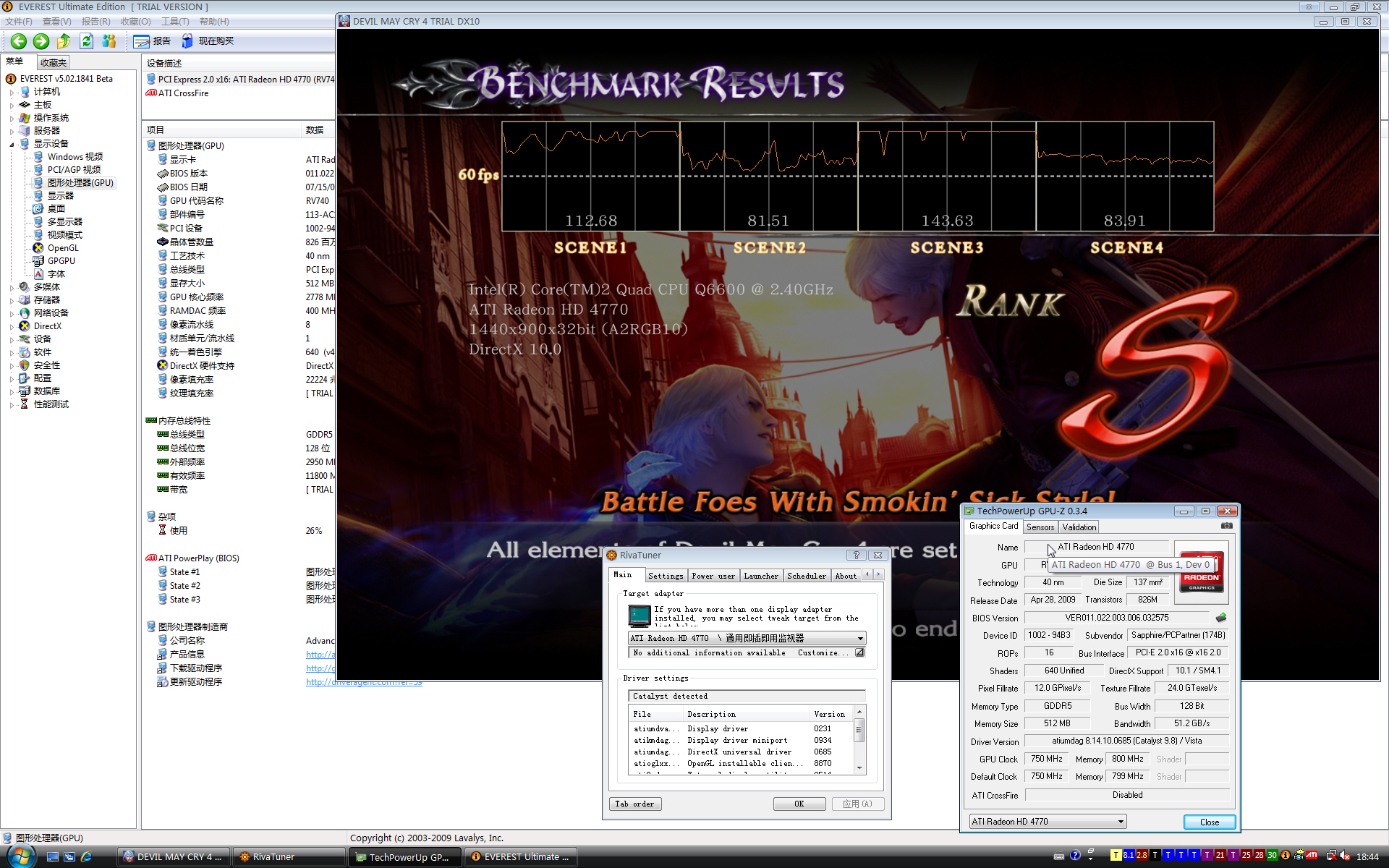Click the taskbar clock showing 18:44
This screenshot has height=868, width=1389.
(1367, 857)
